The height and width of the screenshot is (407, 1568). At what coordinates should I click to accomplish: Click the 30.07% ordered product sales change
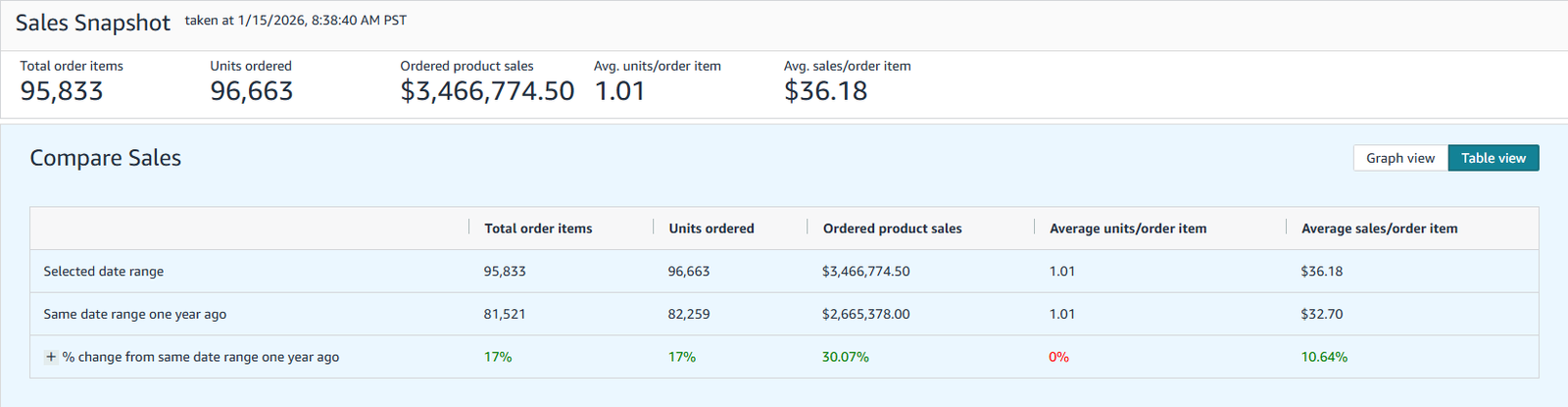click(845, 357)
